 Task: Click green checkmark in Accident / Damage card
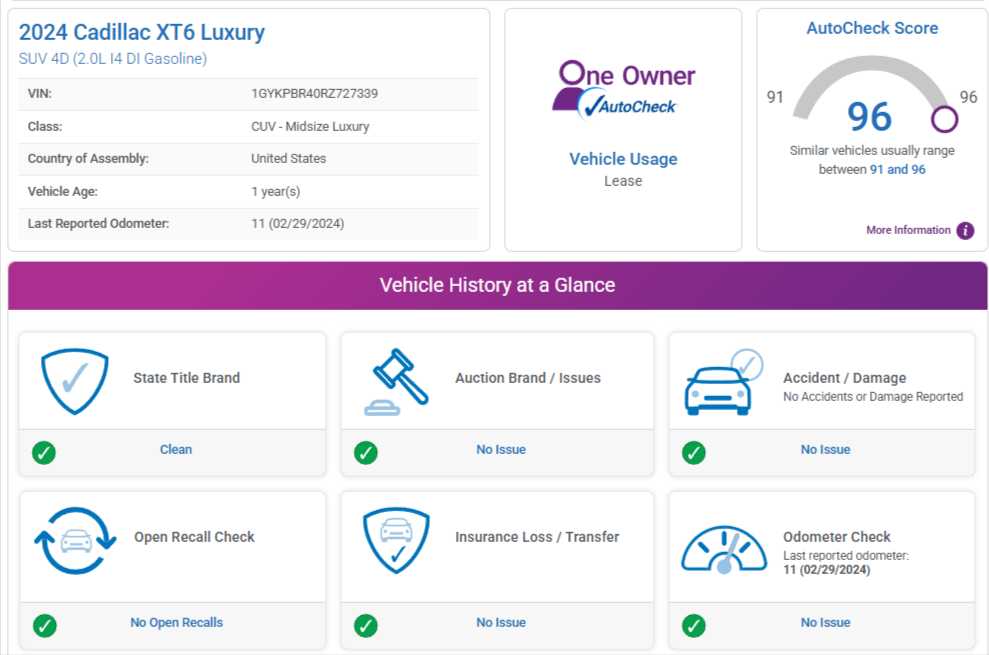[693, 452]
